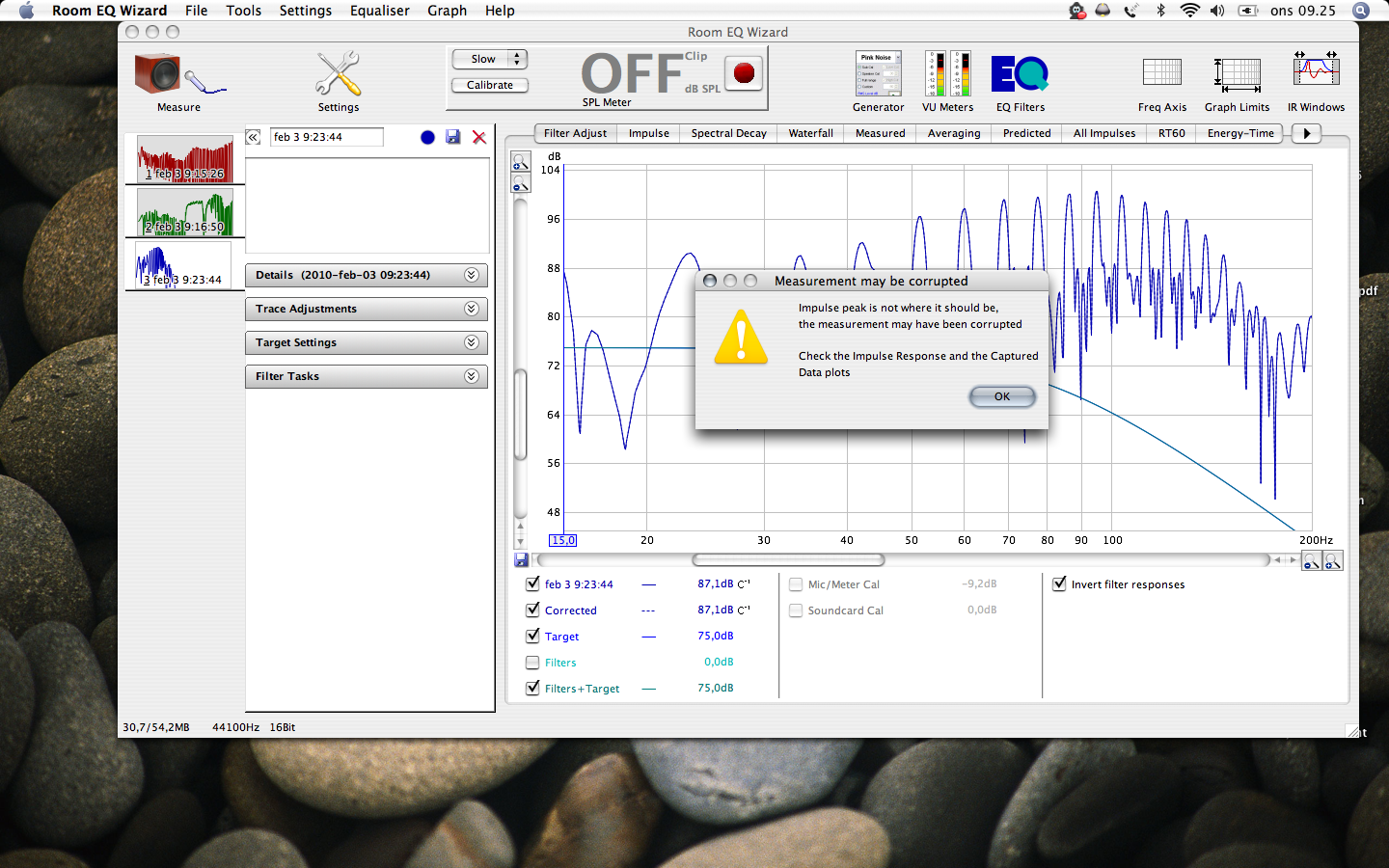The image size is (1389, 868).
Task: Open the Slow response dropdown on SPL Meter
Action: pos(490,59)
